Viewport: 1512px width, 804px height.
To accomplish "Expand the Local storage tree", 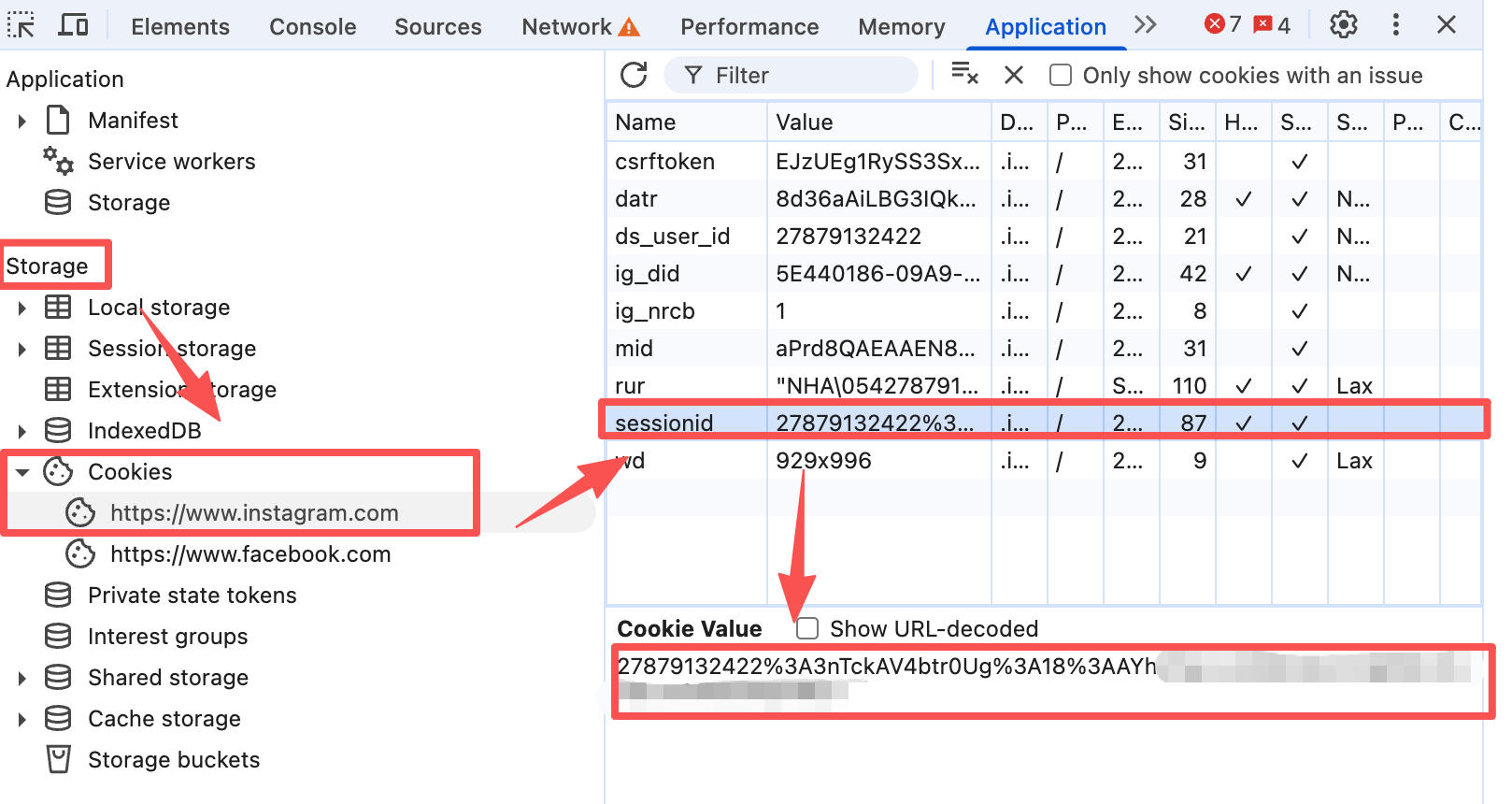I will (21, 309).
